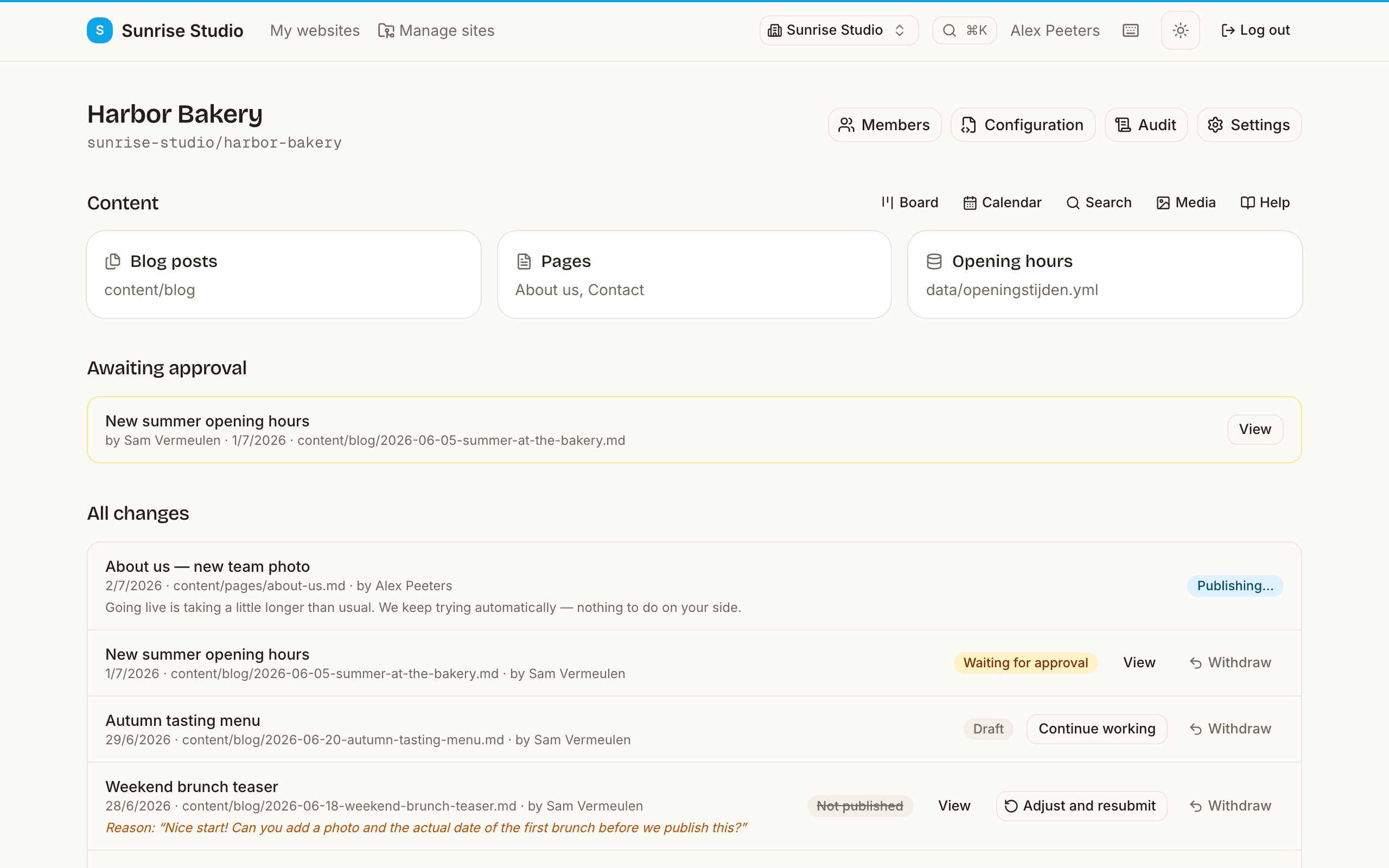1389x868 pixels.
Task: Click the Waiting for approval badge
Action: (1025, 662)
